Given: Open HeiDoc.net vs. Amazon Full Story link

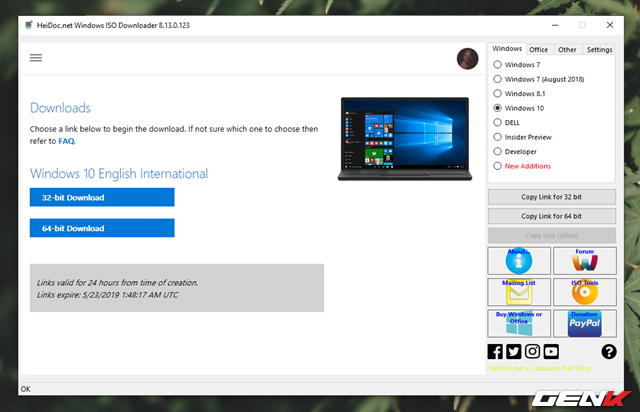Looking at the screenshot, I should (540, 368).
